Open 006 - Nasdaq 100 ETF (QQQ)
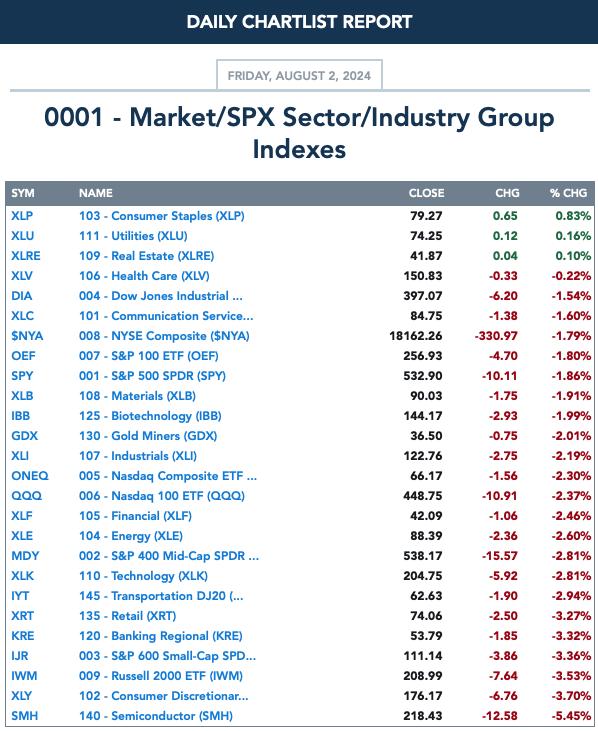The height and width of the screenshot is (731, 598). tap(162, 496)
